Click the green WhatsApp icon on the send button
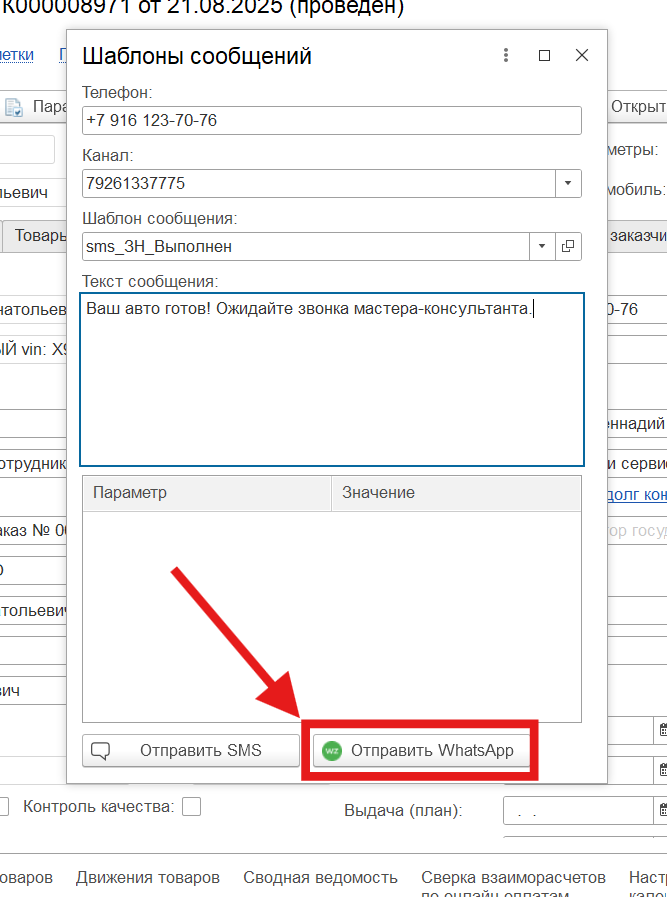 332,750
